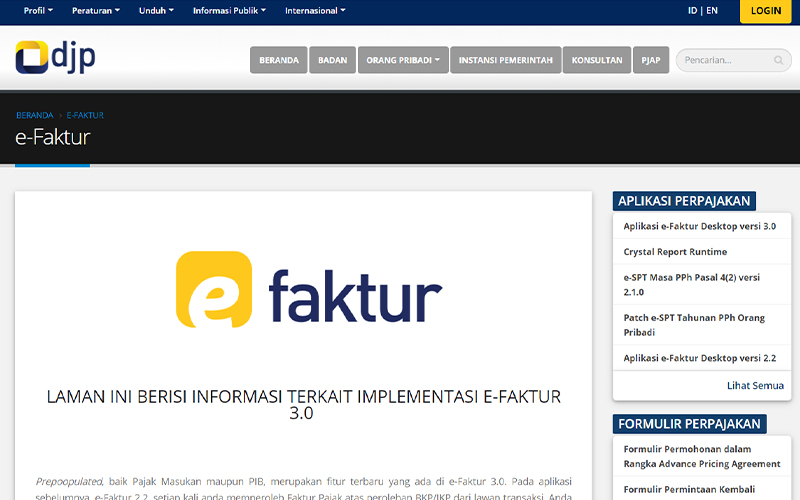Open the INSTANSI PEMERINTAH tab

click(x=506, y=60)
